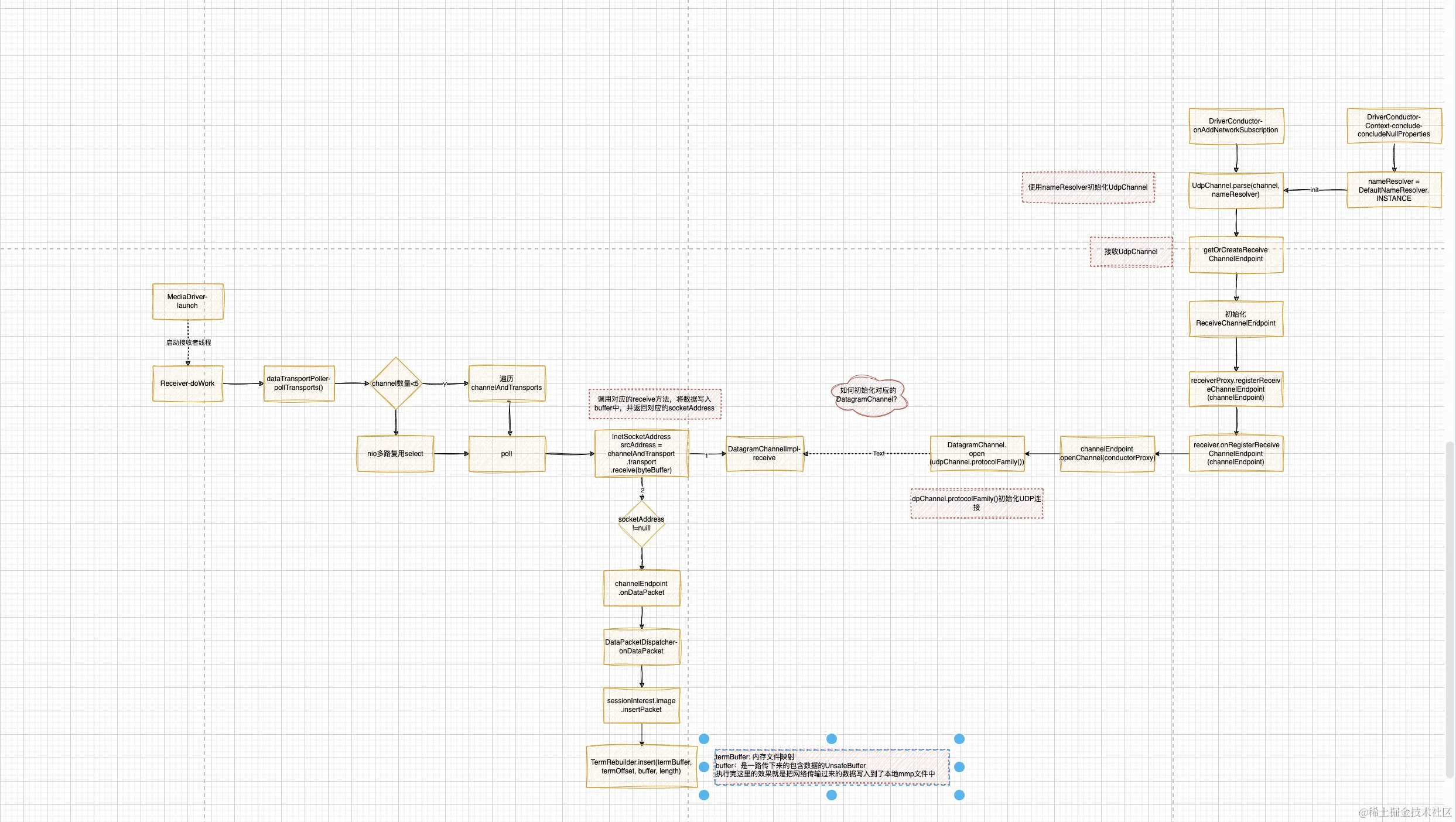Select the cloud shape asking about DatagramChannel
The height and width of the screenshot is (822, 1456).
[x=868, y=395]
